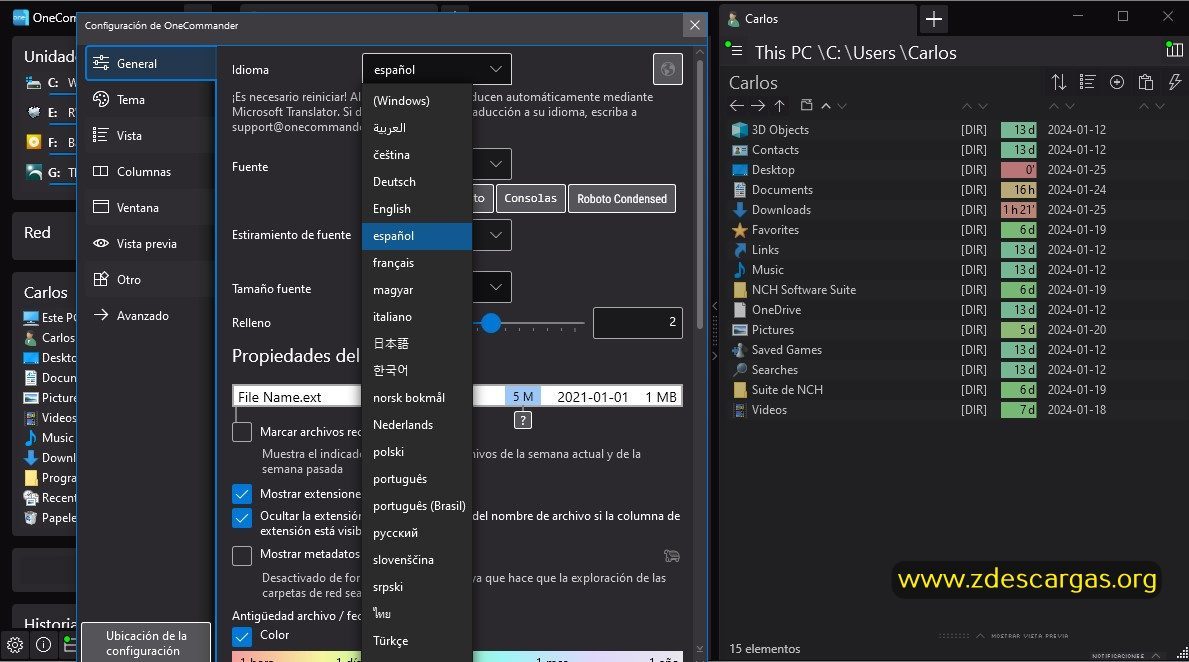
Task: Pick Nederlands from the language list
Action: [x=417, y=425]
